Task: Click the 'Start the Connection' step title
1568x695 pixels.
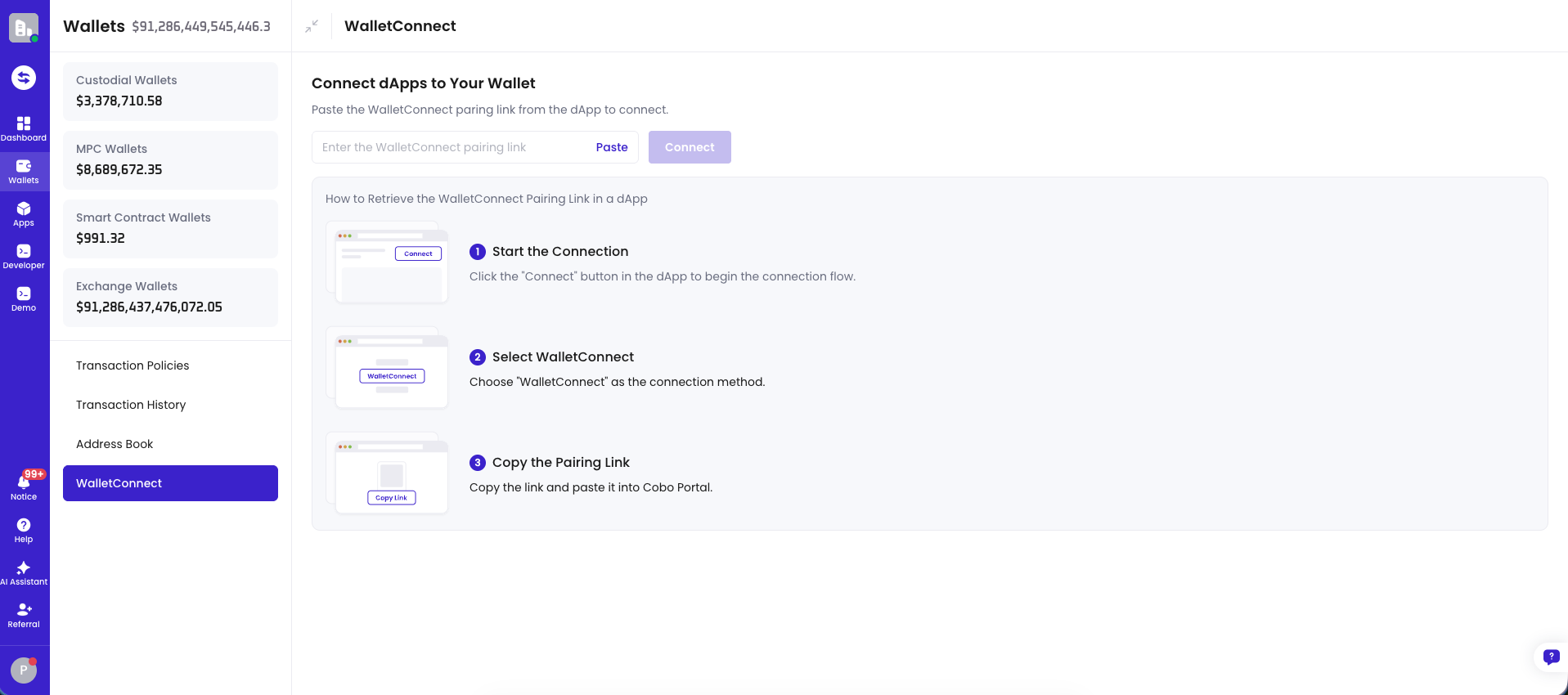Action: pyautogui.click(x=560, y=252)
